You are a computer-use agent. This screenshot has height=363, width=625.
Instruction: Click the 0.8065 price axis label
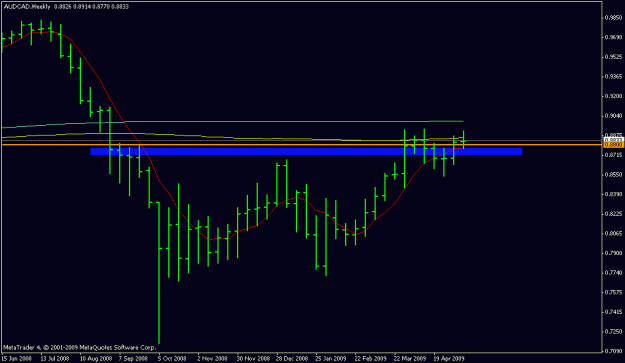(x=613, y=233)
